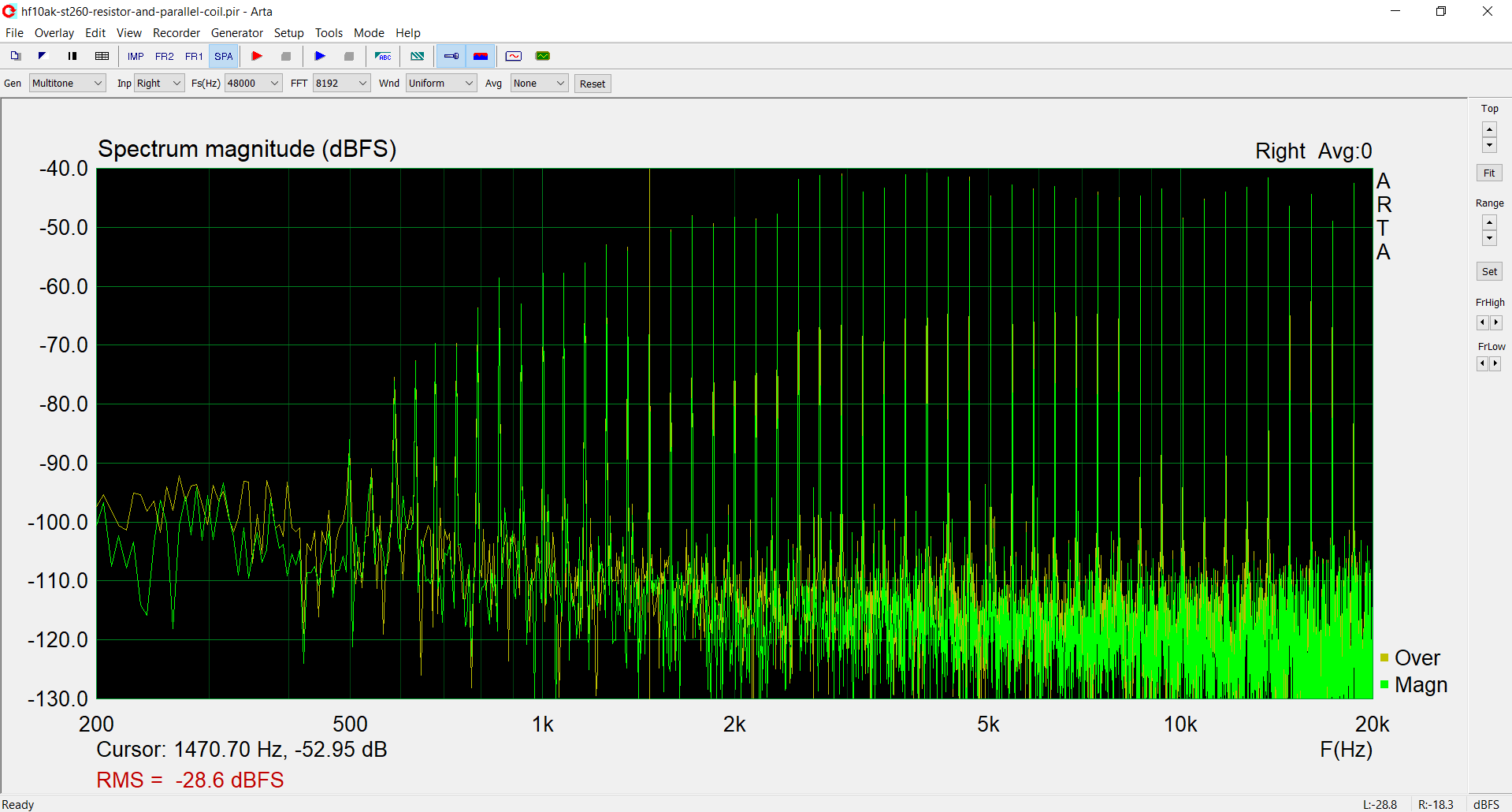Image resolution: width=1512 pixels, height=812 pixels.
Task: Open the Fs(Hz) 48000 sample rate dropdown
Action: [253, 83]
